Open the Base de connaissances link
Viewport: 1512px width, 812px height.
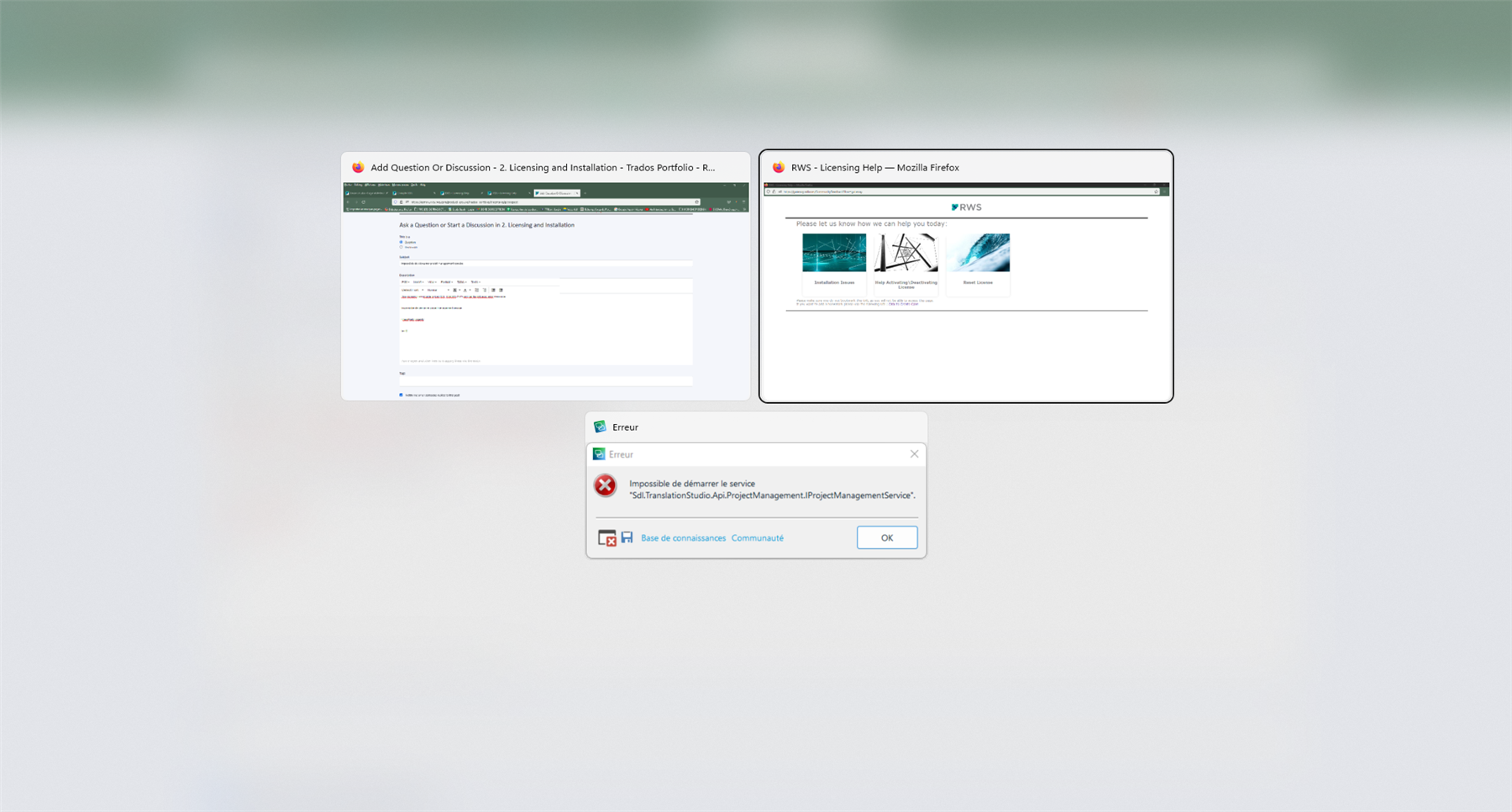tap(683, 538)
